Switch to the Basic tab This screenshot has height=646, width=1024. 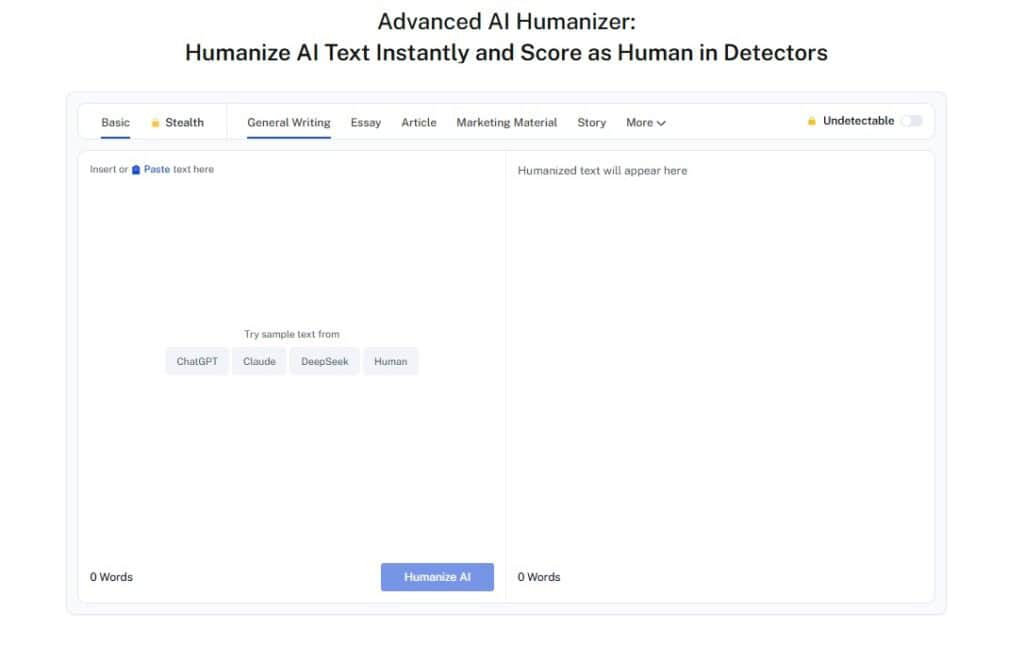[115, 123]
